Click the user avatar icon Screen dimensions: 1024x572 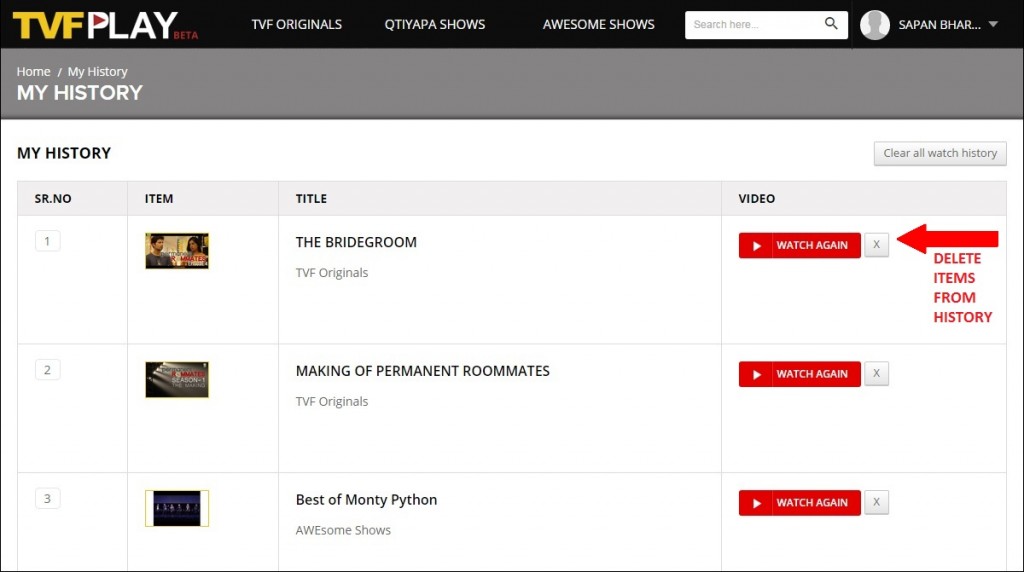click(x=874, y=25)
